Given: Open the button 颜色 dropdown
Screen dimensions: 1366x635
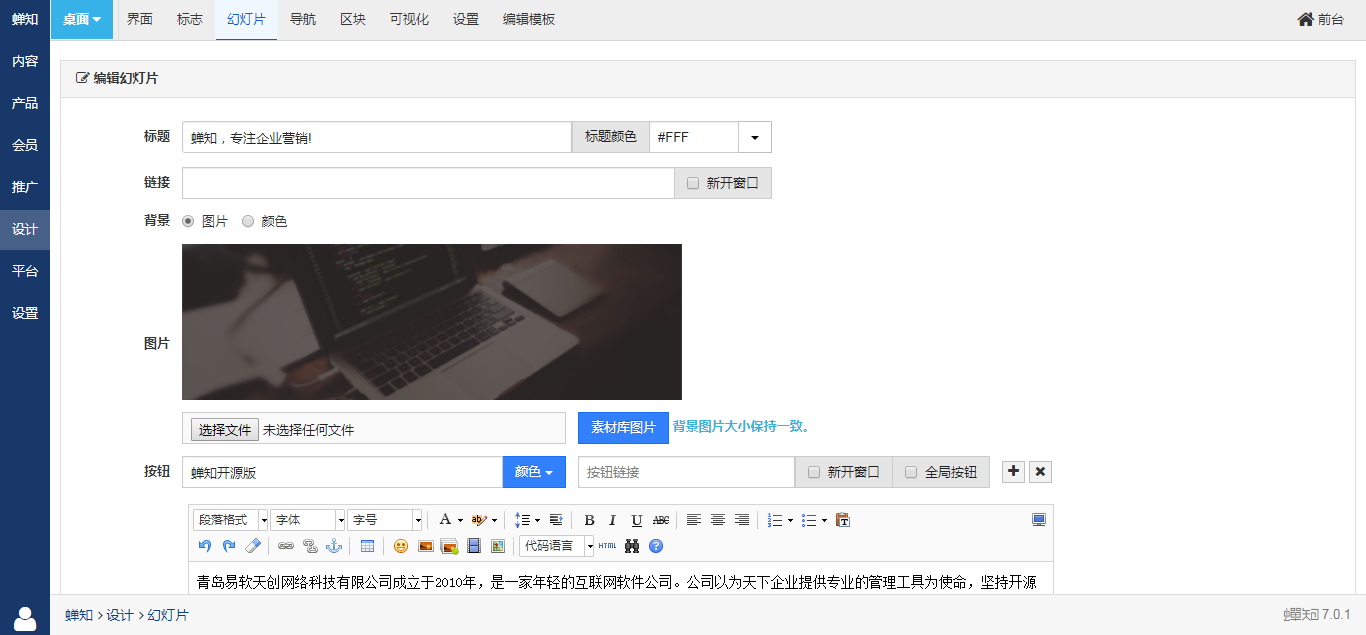Looking at the screenshot, I should point(534,472).
